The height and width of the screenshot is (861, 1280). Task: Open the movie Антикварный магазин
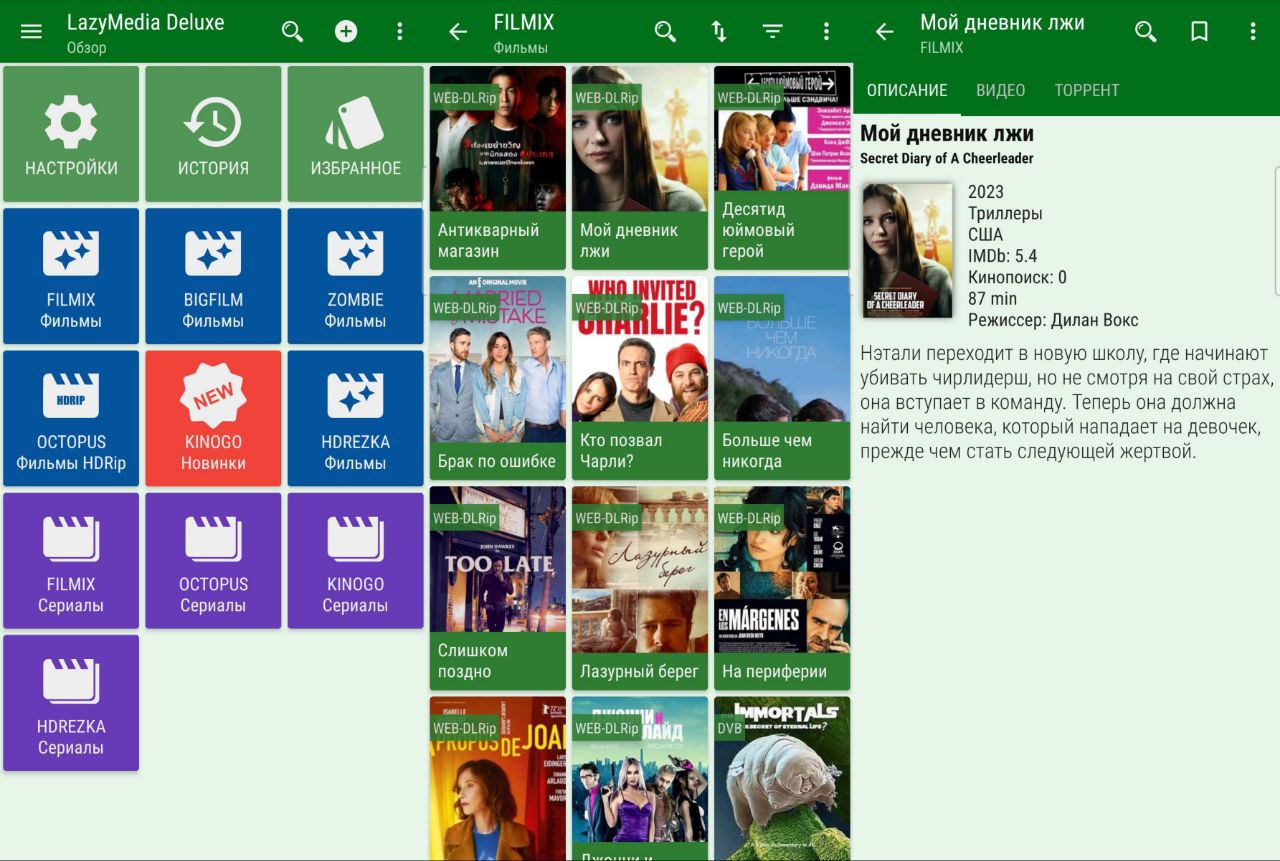pyautogui.click(x=498, y=168)
